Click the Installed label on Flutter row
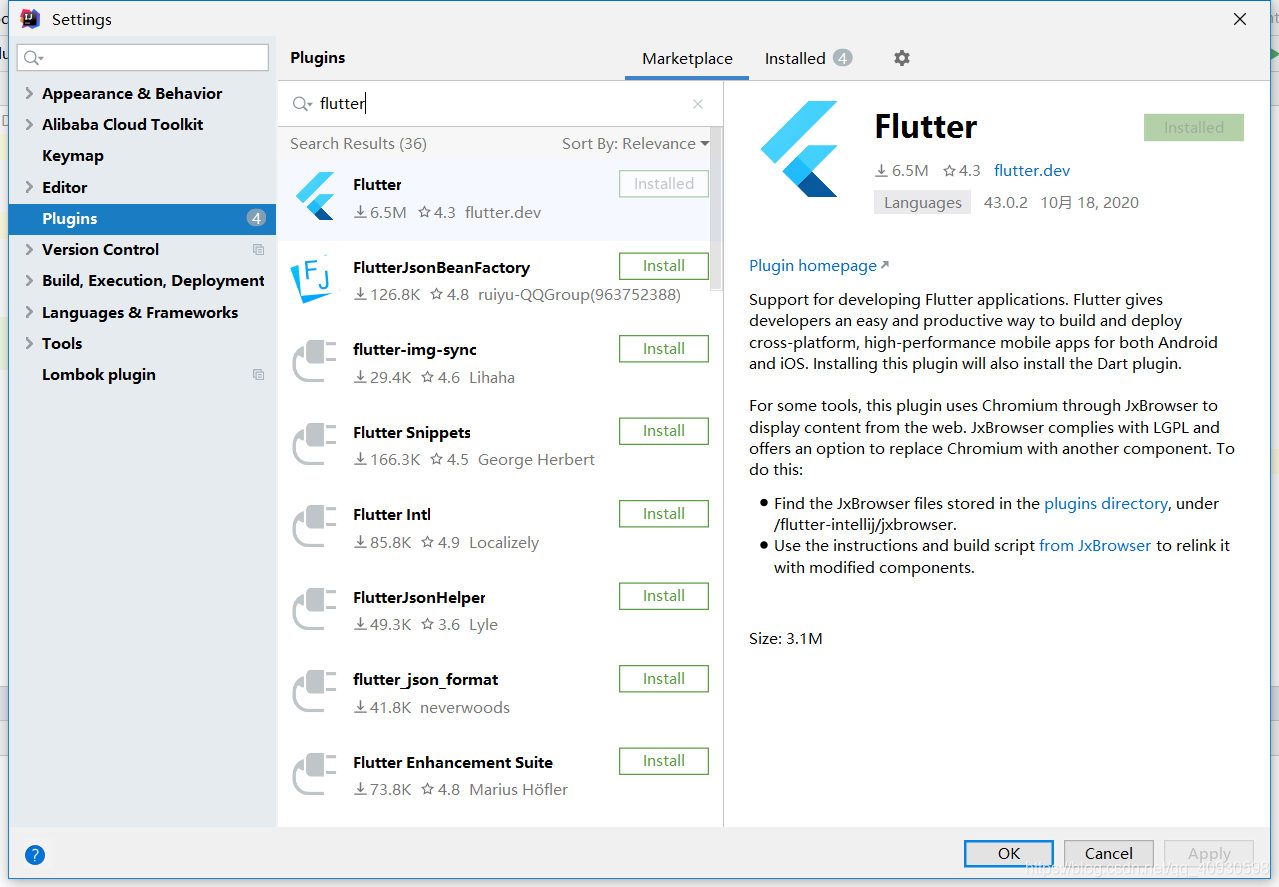 coord(664,184)
